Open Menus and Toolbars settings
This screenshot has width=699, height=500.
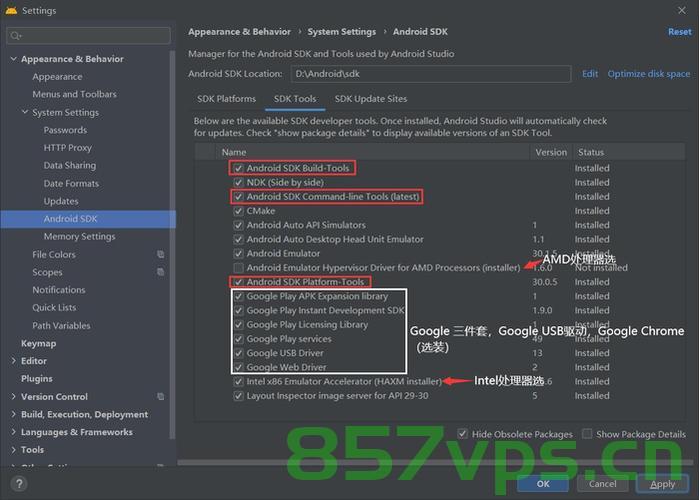pyautogui.click(x=74, y=94)
